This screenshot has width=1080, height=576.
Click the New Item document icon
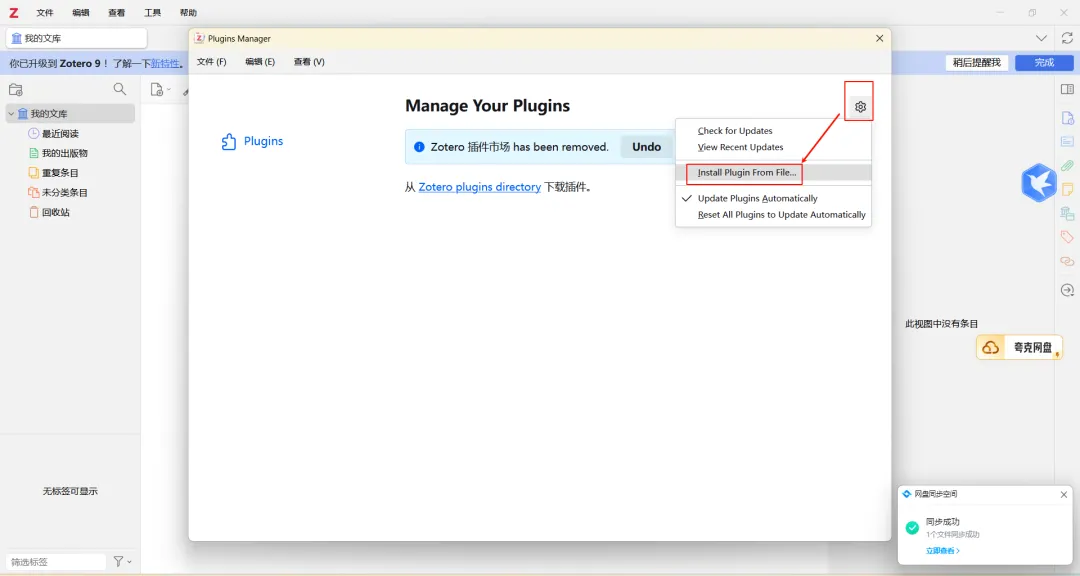(x=156, y=90)
